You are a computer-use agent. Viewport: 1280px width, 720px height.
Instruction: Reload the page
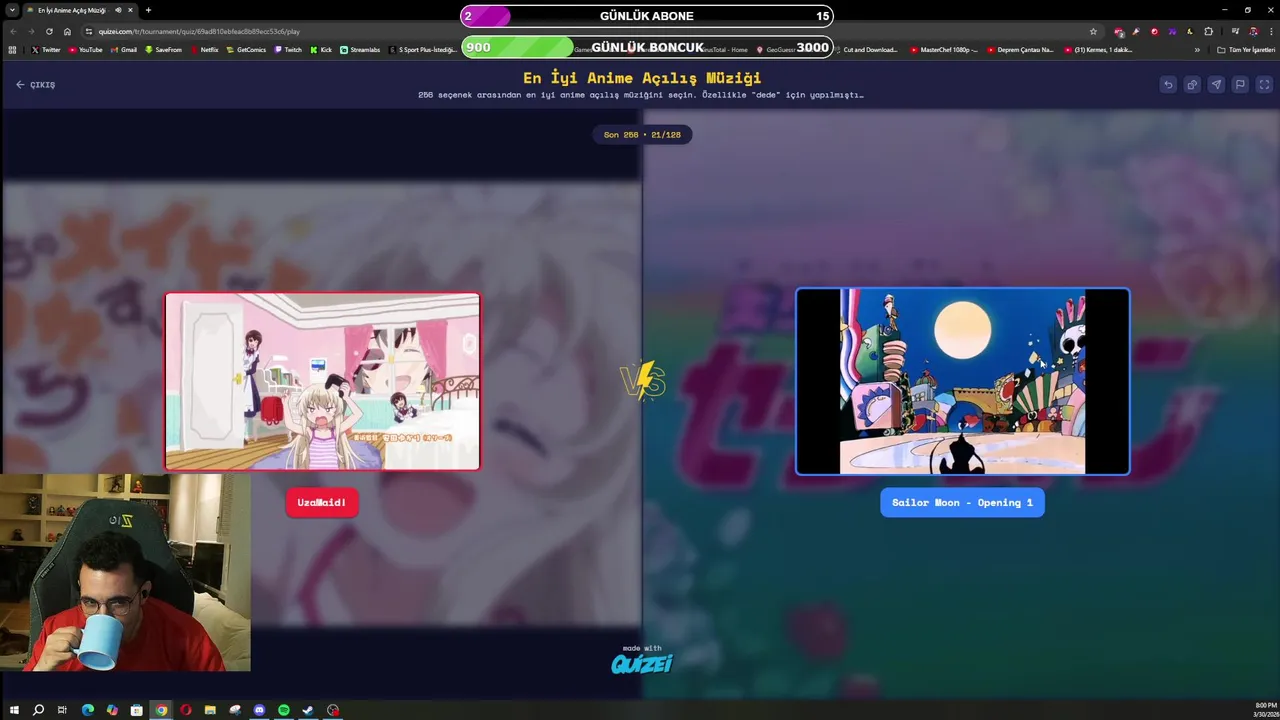click(49, 31)
